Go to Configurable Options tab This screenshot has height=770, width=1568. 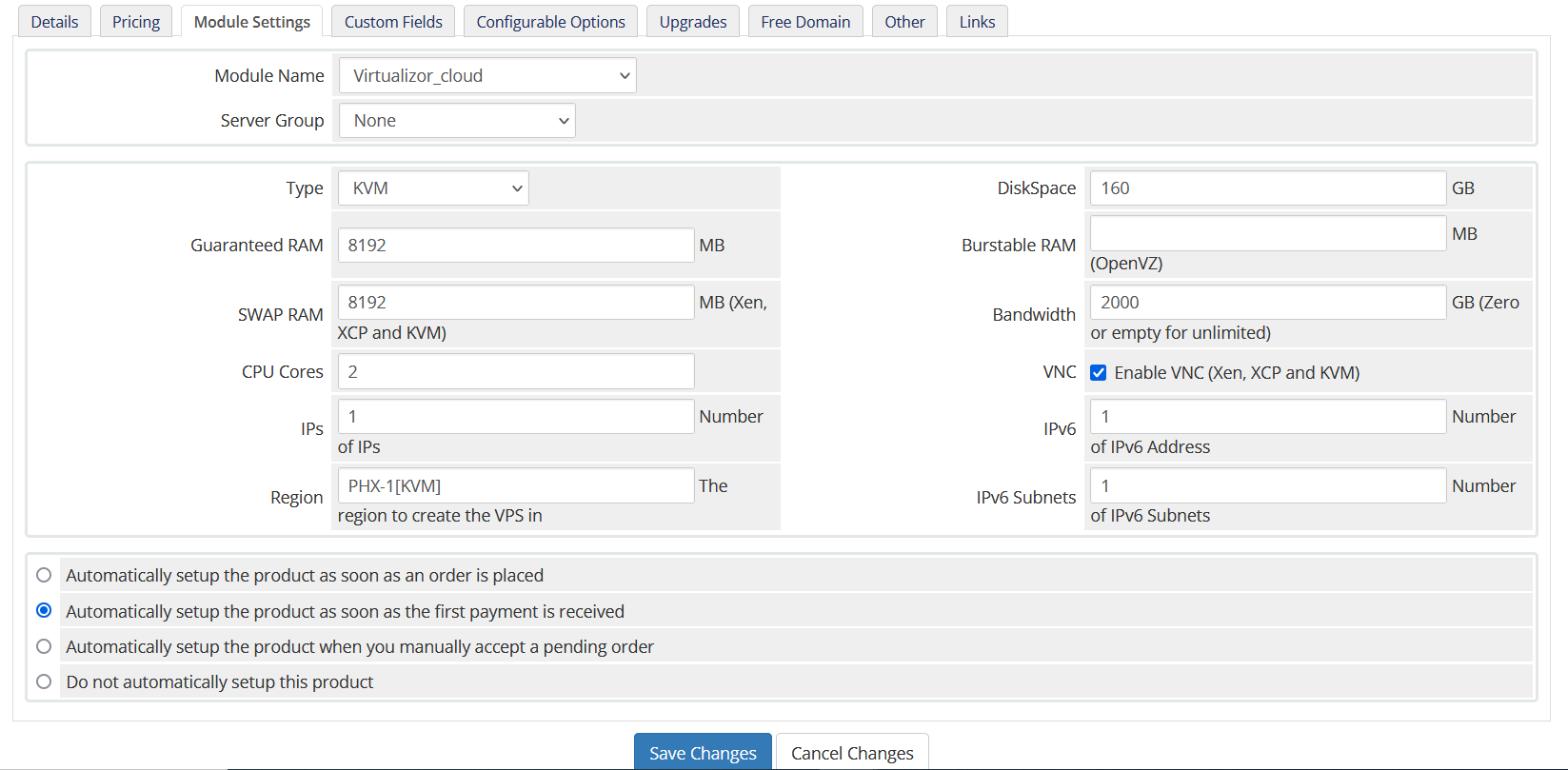(550, 21)
